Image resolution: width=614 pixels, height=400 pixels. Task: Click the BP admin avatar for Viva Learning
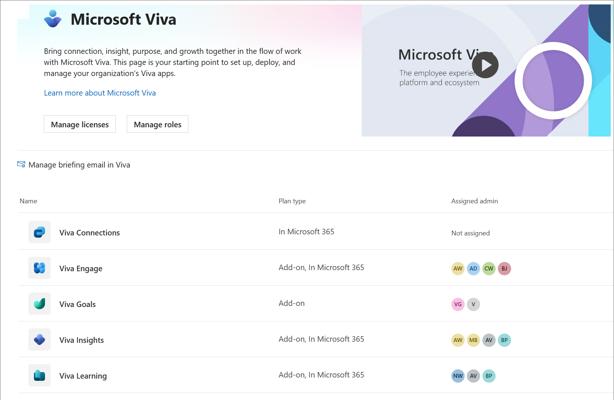pyautogui.click(x=489, y=376)
